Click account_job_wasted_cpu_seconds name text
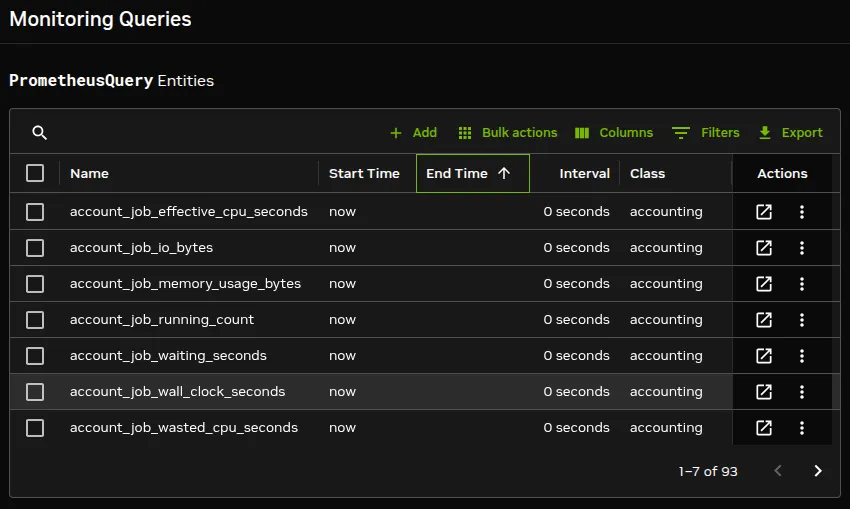 tap(184, 428)
